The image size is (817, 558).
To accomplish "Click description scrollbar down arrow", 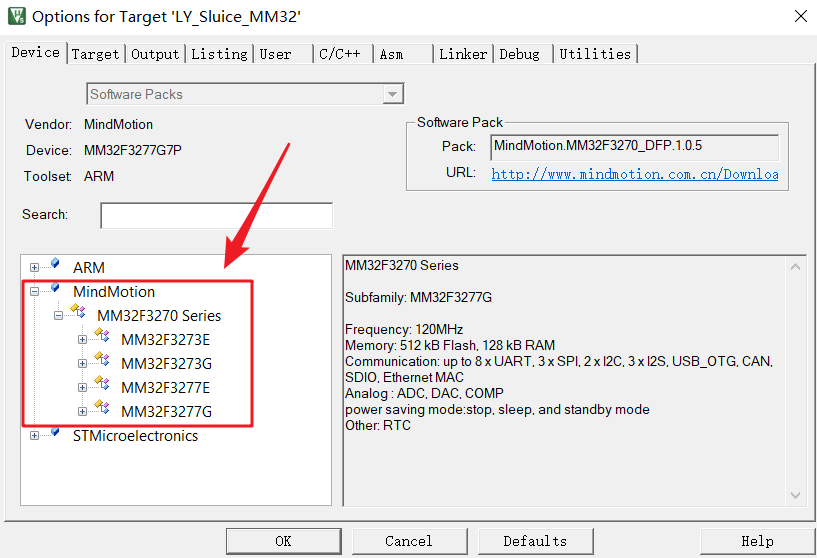I will [x=795, y=495].
